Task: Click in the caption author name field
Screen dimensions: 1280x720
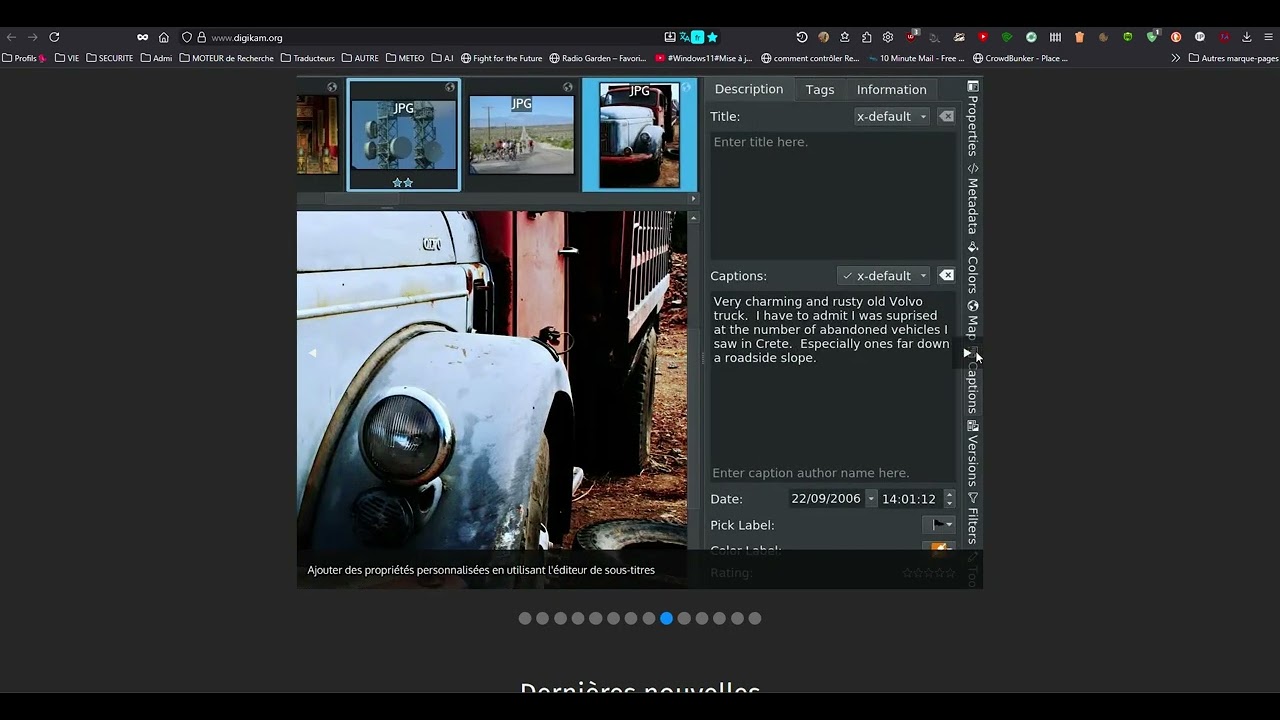Action: tap(833, 473)
